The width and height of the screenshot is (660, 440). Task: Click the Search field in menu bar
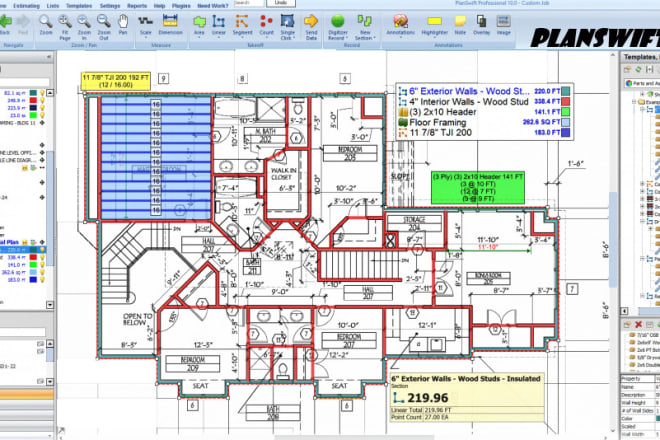[x=249, y=3]
